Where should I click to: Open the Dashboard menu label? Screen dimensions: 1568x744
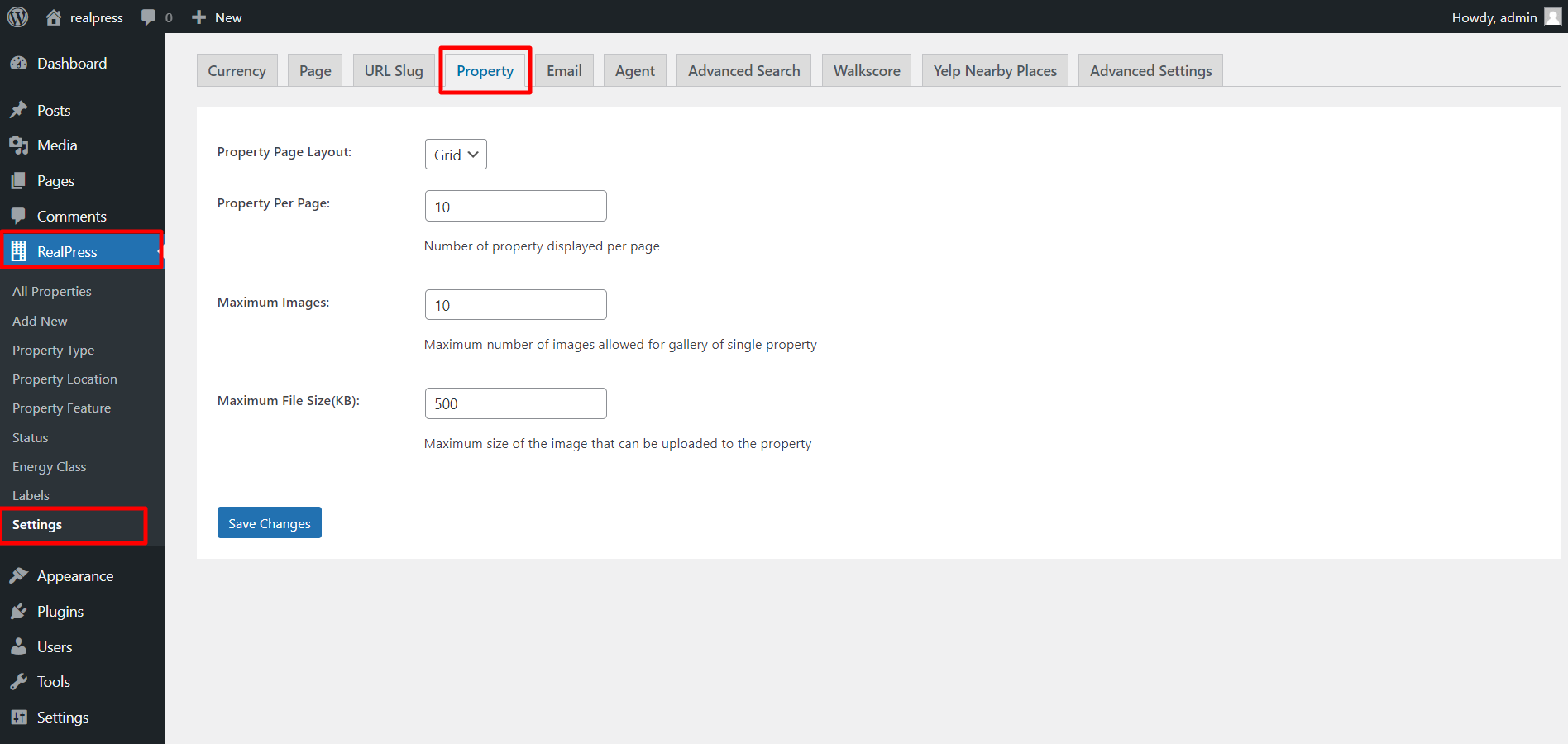tap(72, 64)
